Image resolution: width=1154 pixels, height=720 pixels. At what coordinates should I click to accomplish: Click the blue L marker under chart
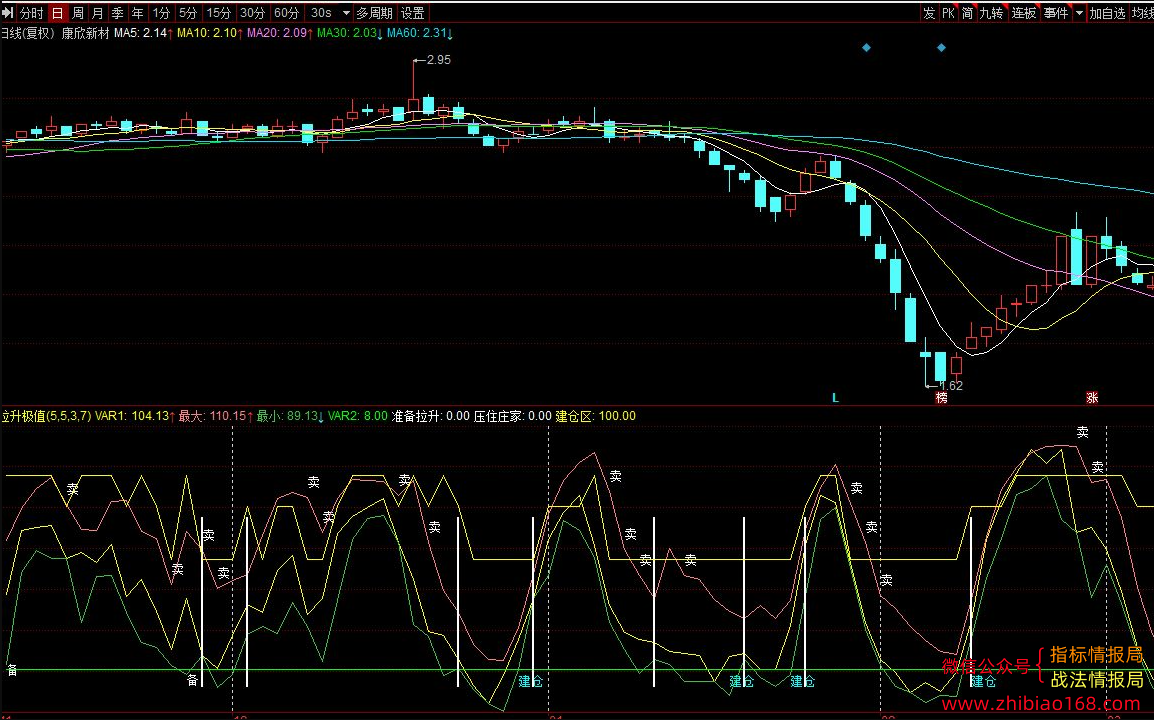pyautogui.click(x=835, y=398)
